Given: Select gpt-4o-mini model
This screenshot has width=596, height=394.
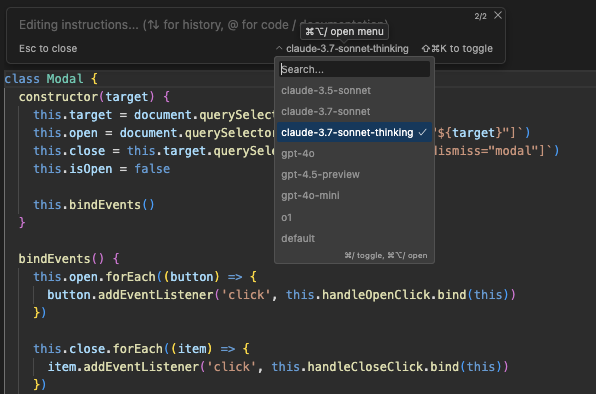Looking at the screenshot, I should (354, 195).
